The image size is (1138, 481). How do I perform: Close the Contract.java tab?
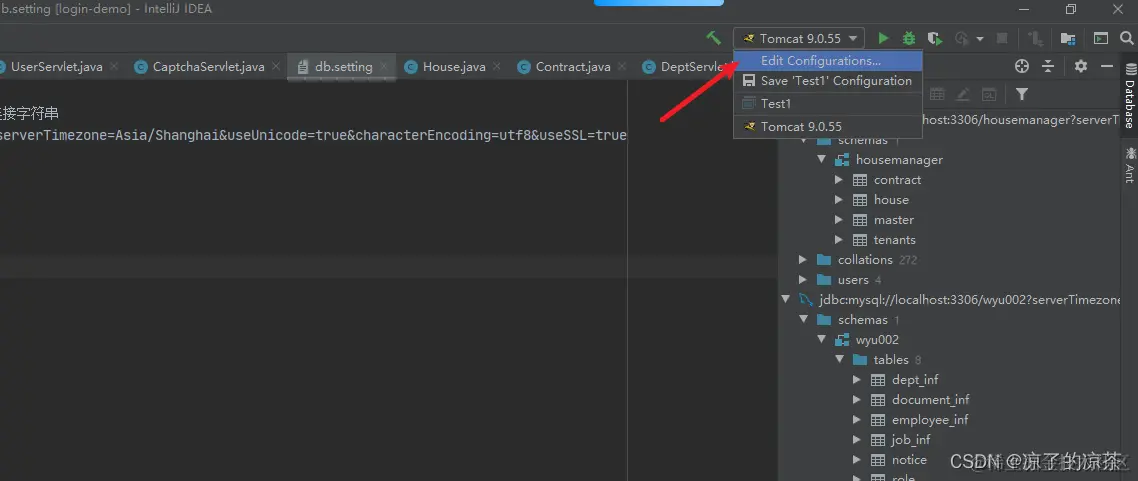tap(623, 67)
